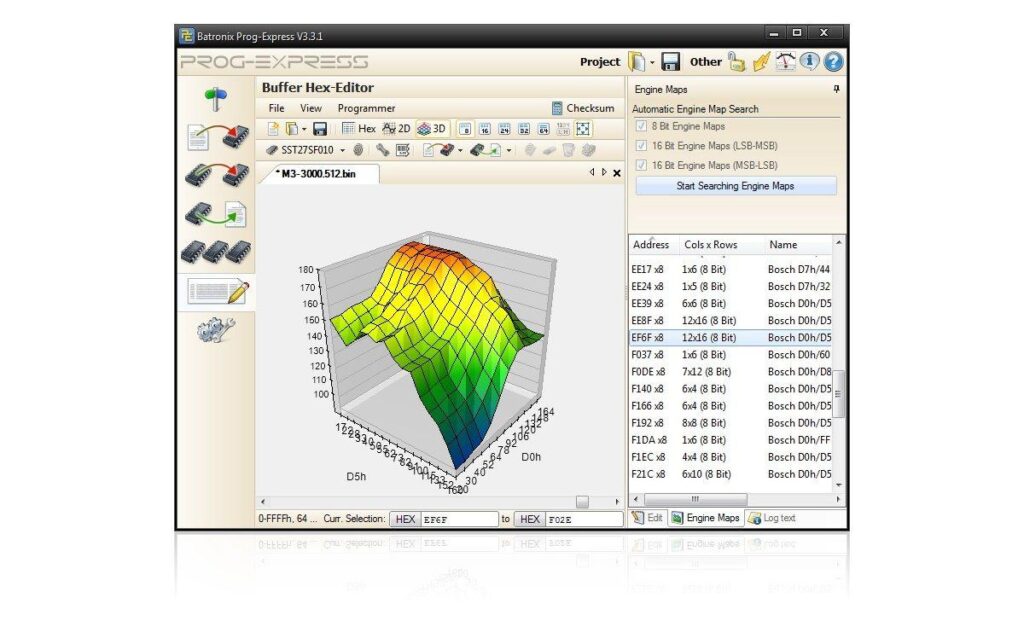Screen dimensions: 1024x627
Task: Click the new file icon in hex toolbar
Action: click(273, 129)
